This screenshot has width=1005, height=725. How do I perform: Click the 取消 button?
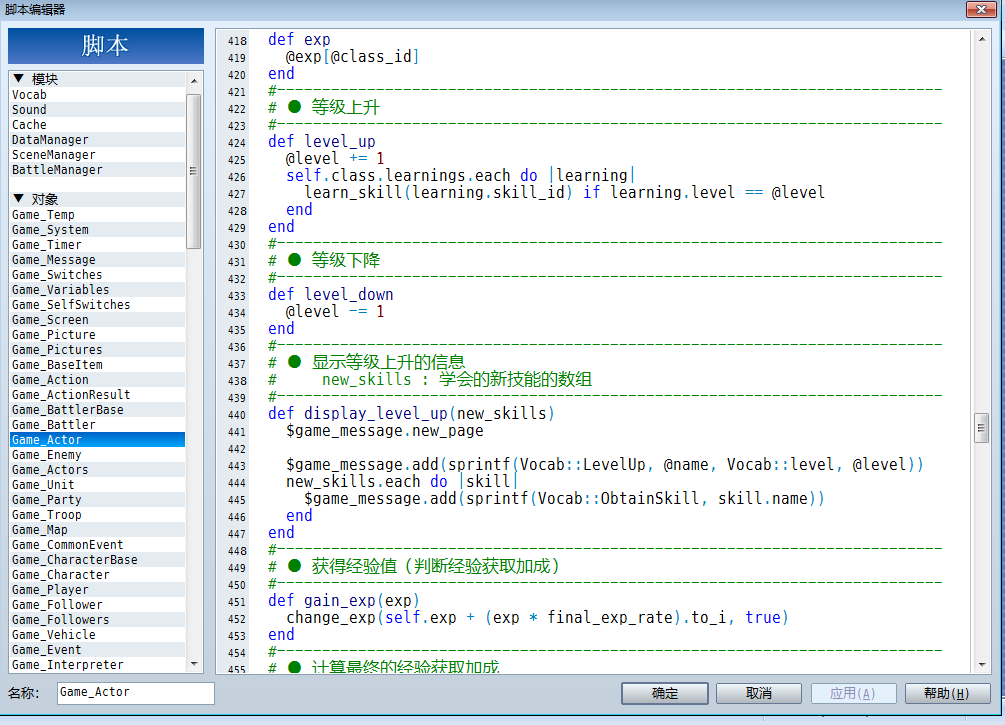759,693
